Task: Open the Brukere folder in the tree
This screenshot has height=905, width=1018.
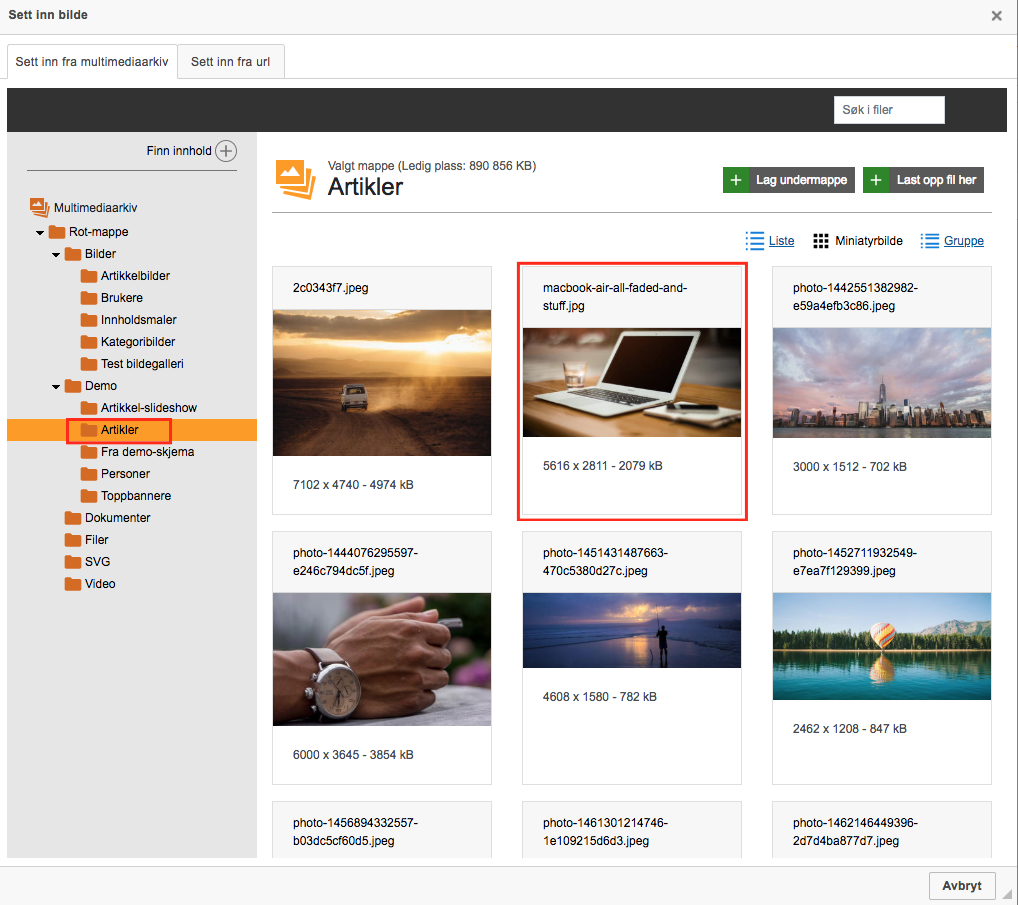Action: click(x=121, y=298)
